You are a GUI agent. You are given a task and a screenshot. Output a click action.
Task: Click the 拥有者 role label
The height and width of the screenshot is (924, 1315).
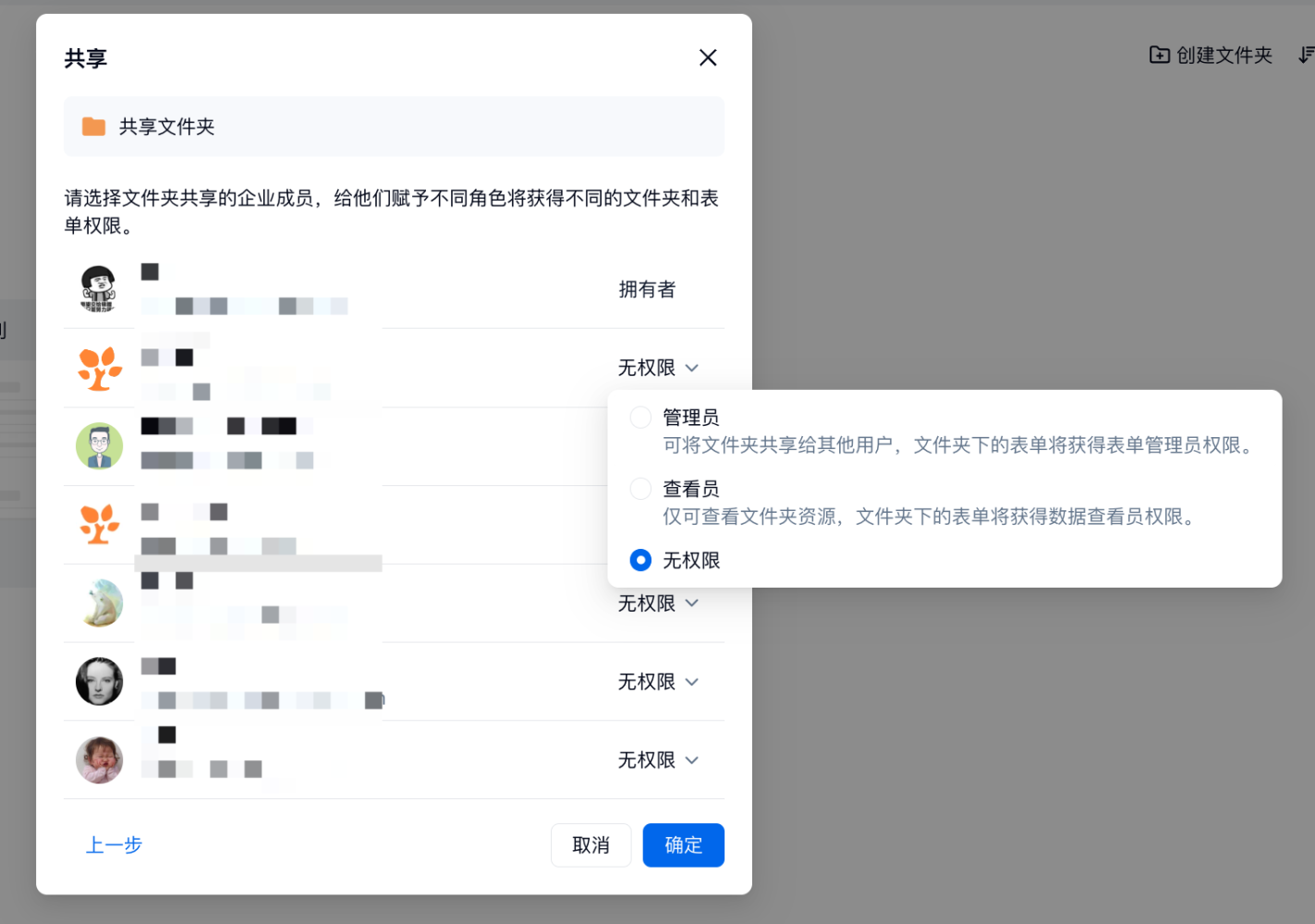point(647,290)
